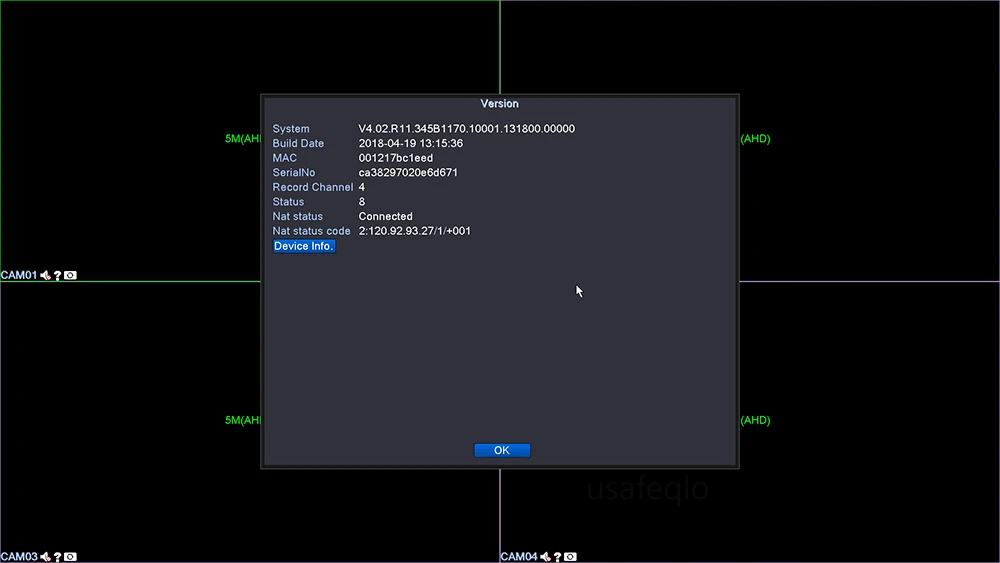Click Status value 8
This screenshot has width=1000, height=563.
tap(362, 202)
